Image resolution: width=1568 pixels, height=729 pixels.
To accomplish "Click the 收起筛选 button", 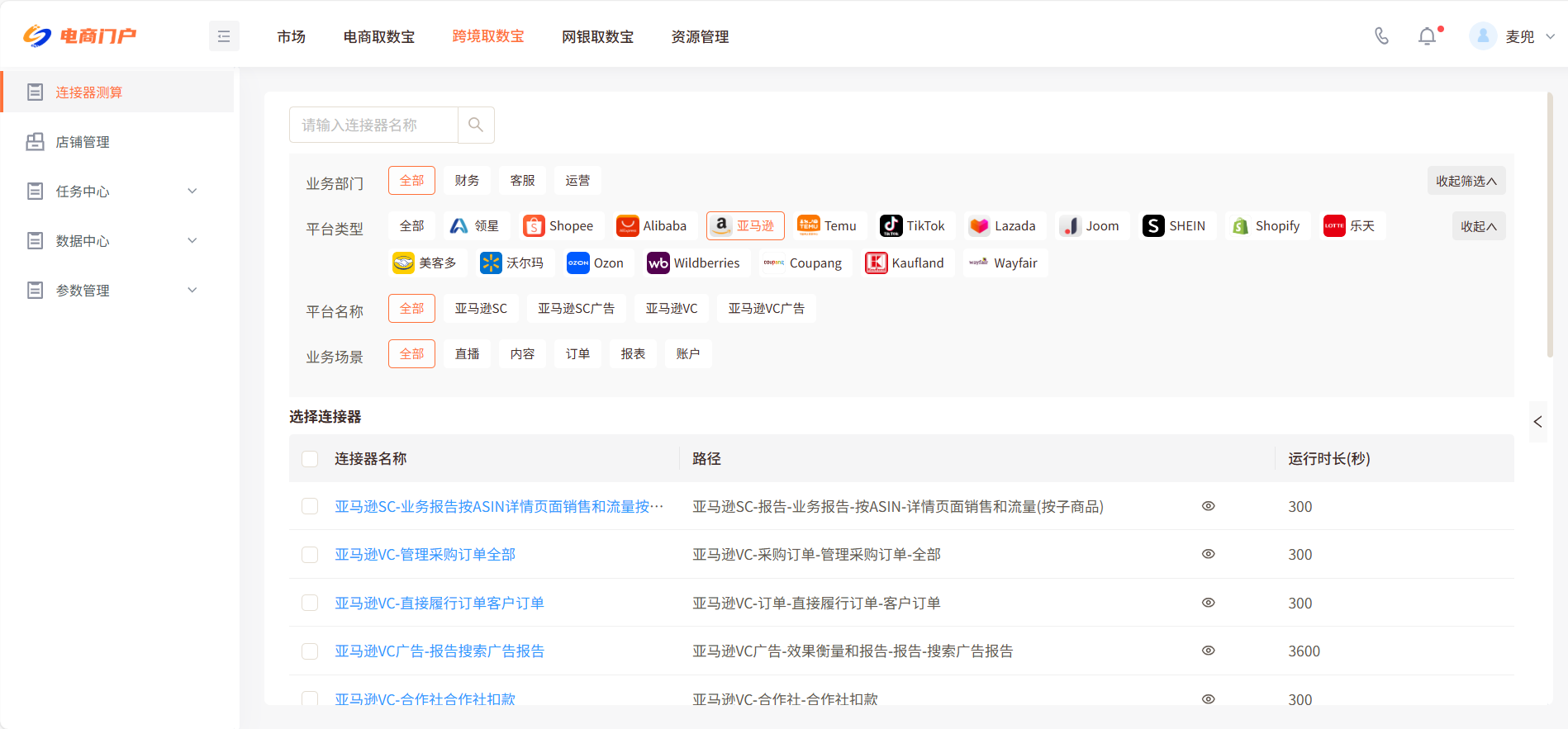I will click(1466, 181).
